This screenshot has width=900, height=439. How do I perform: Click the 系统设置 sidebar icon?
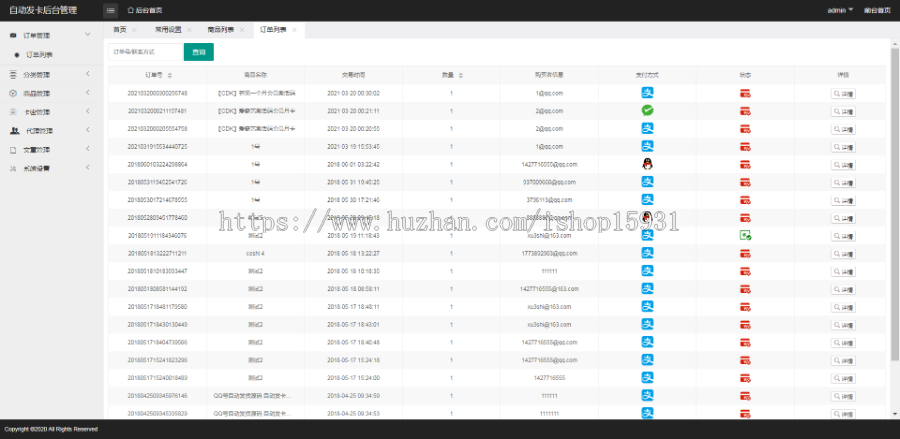[x=13, y=169]
